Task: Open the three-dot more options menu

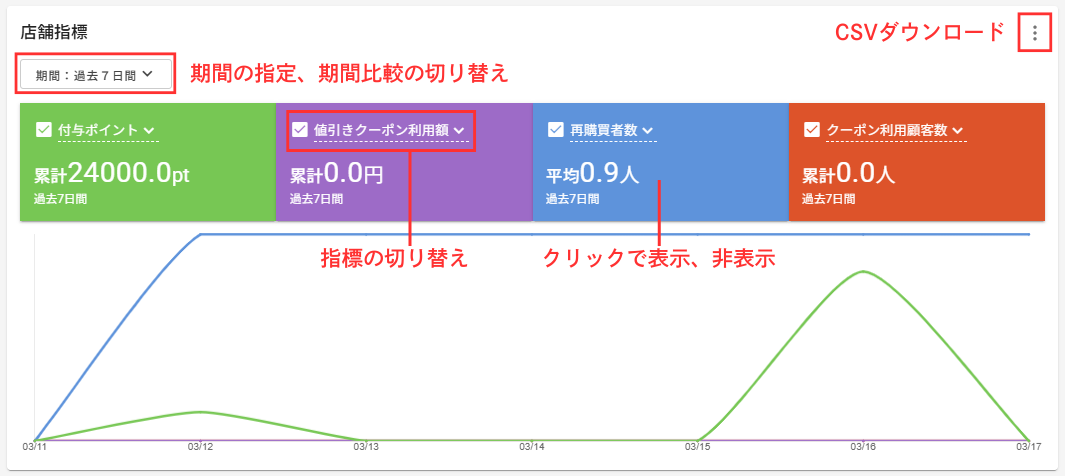Action: click(1035, 34)
